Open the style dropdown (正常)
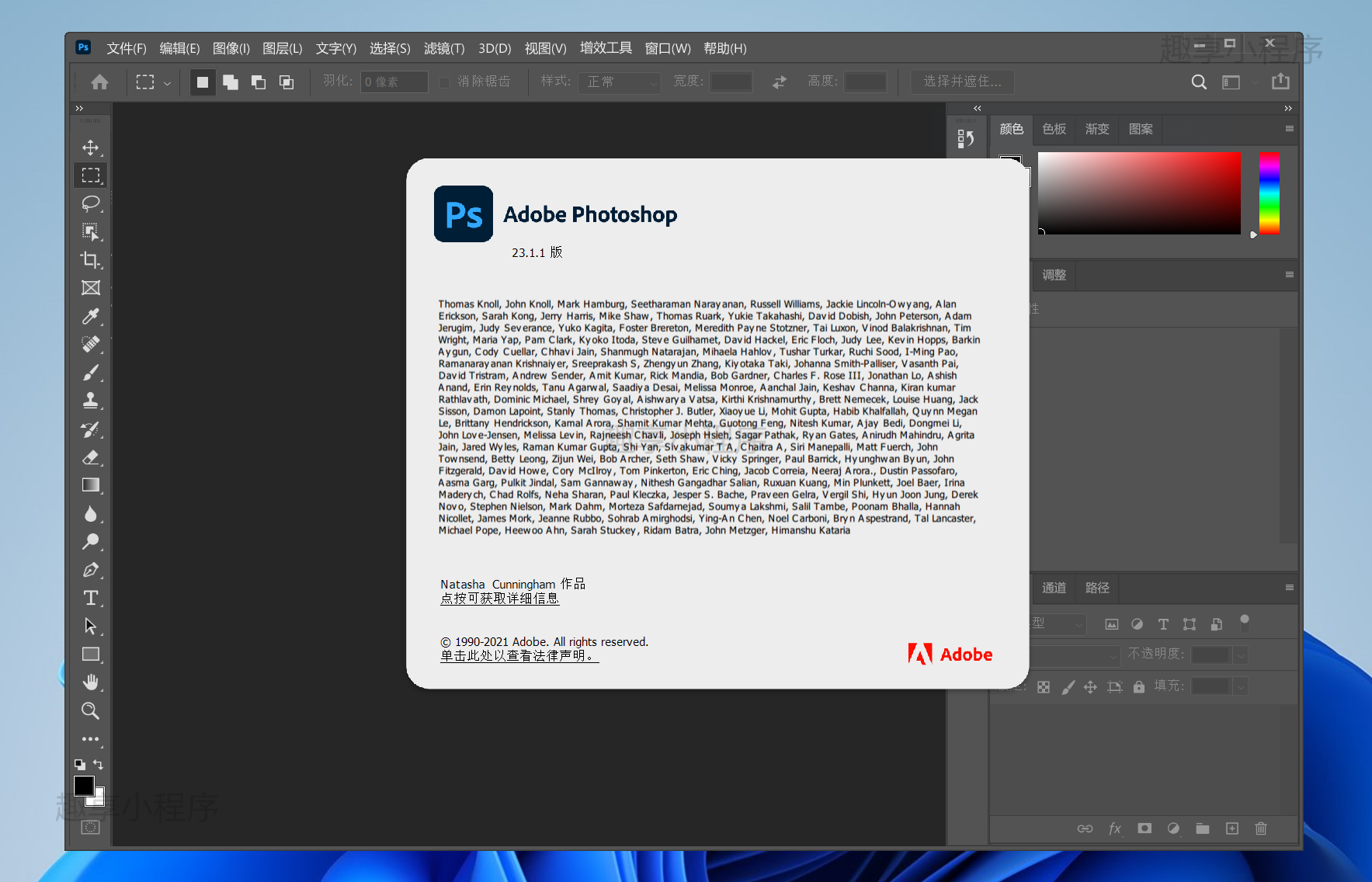This screenshot has width=1372, height=882. tap(619, 82)
